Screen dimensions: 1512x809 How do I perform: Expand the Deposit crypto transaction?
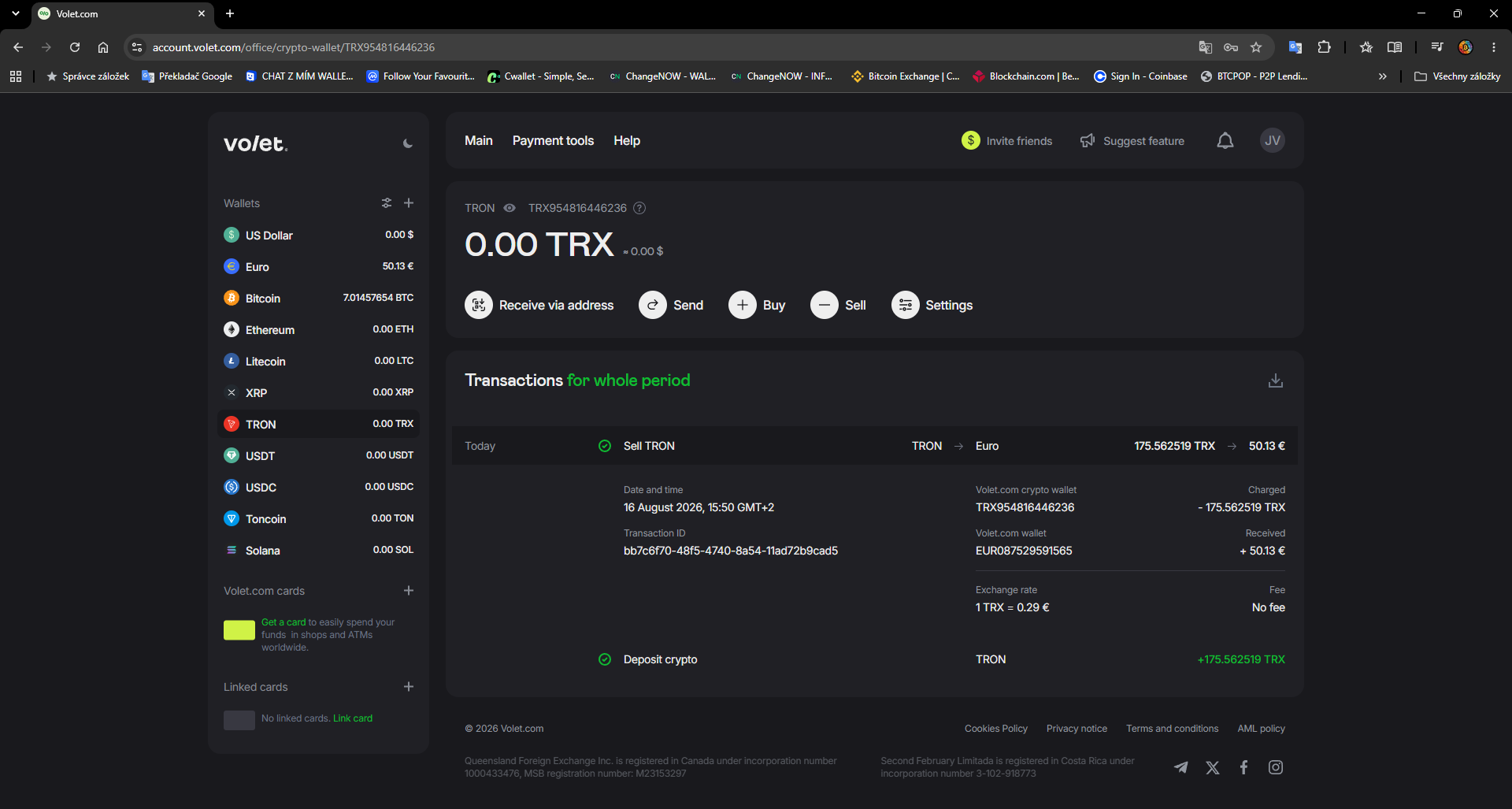click(x=874, y=659)
